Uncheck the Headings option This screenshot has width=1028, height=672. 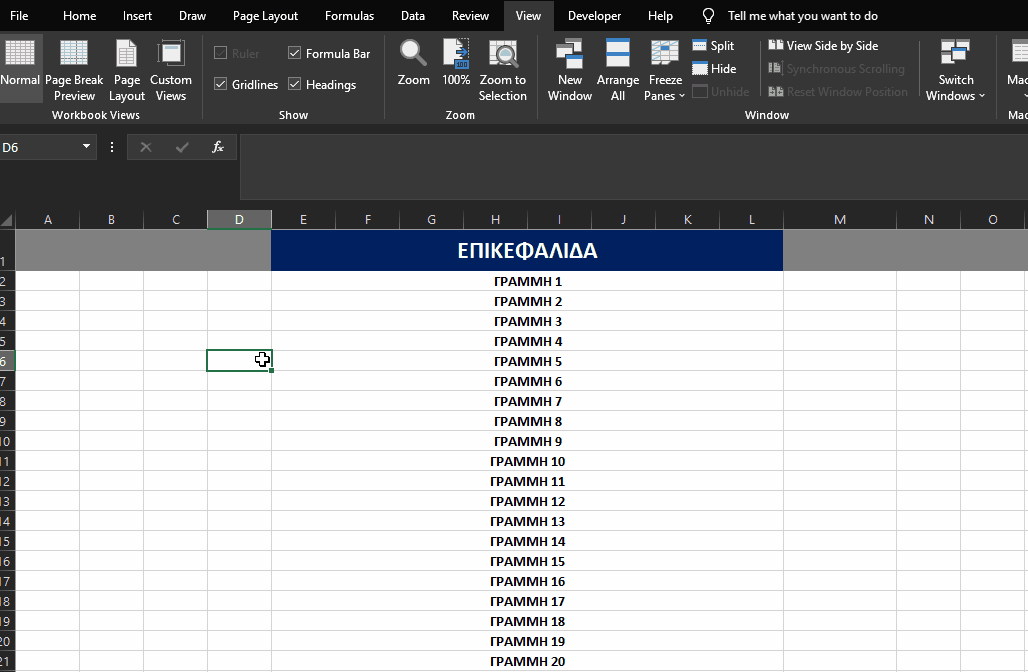pyautogui.click(x=295, y=84)
